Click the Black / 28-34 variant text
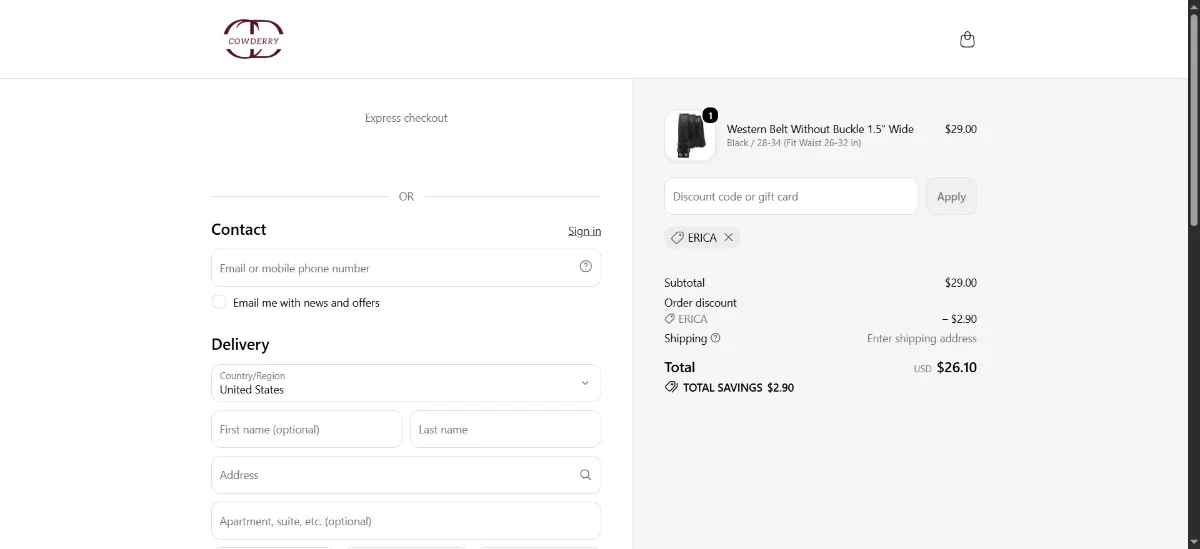The image size is (1200, 549). coord(794,143)
